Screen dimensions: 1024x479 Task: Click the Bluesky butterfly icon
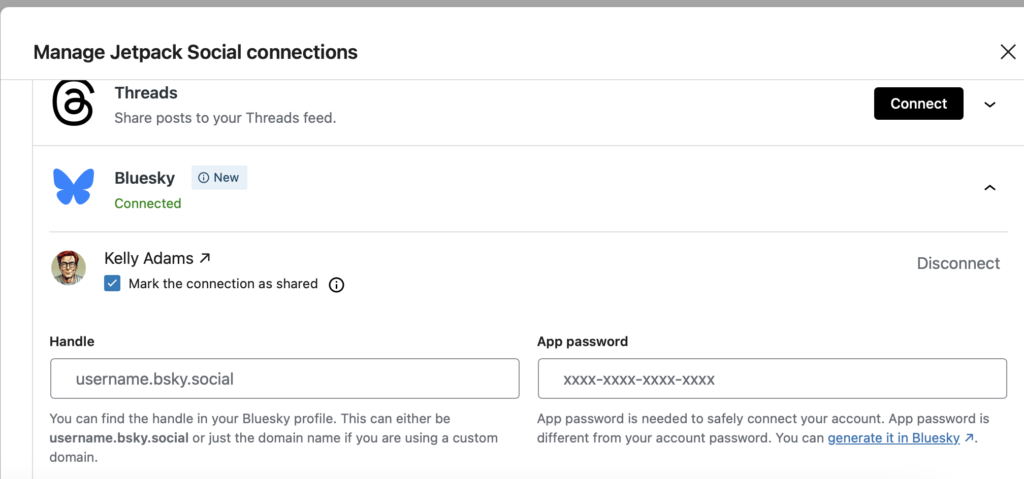(x=74, y=187)
